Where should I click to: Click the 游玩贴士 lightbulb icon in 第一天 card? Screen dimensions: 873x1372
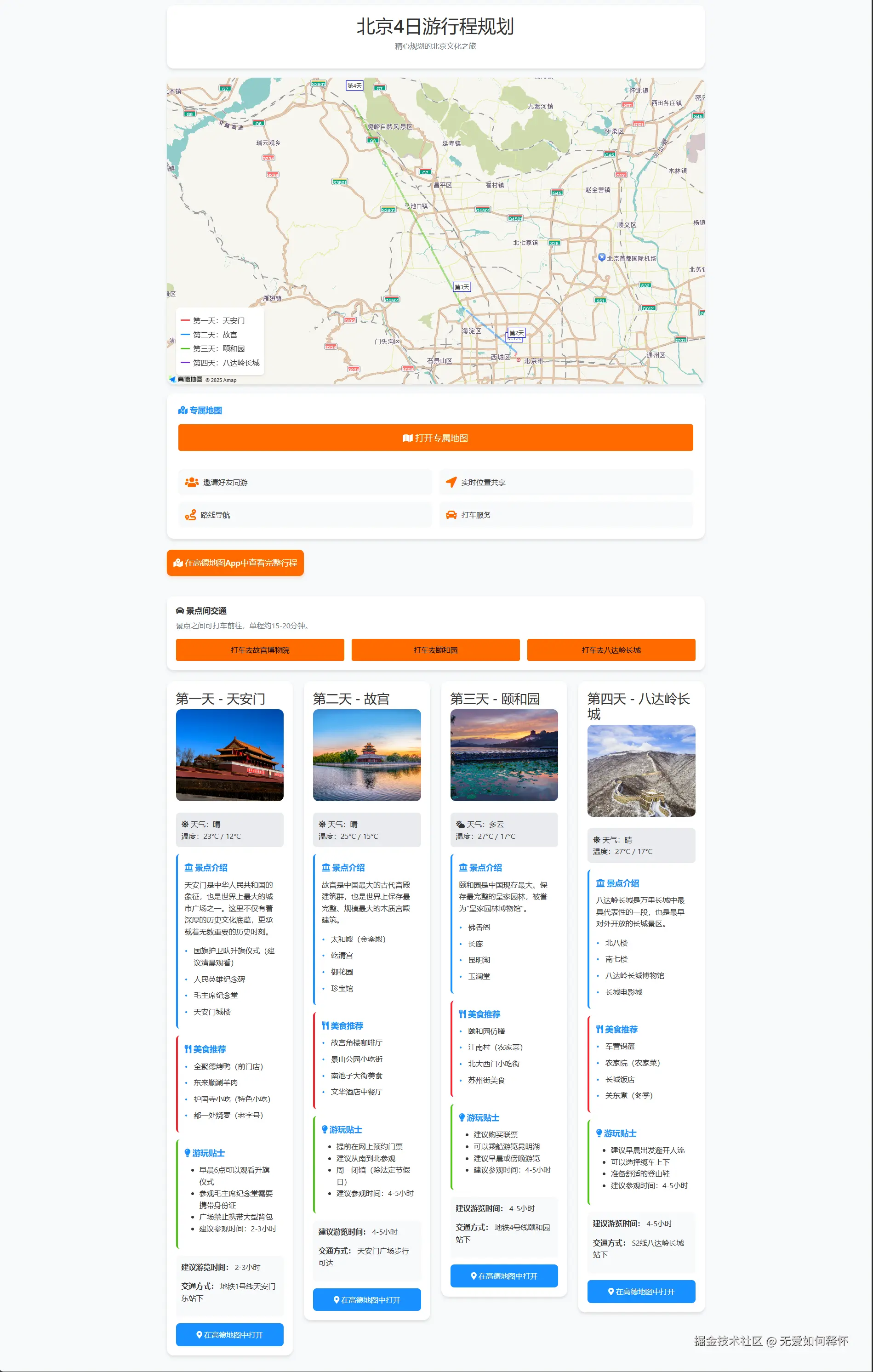[x=188, y=1153]
